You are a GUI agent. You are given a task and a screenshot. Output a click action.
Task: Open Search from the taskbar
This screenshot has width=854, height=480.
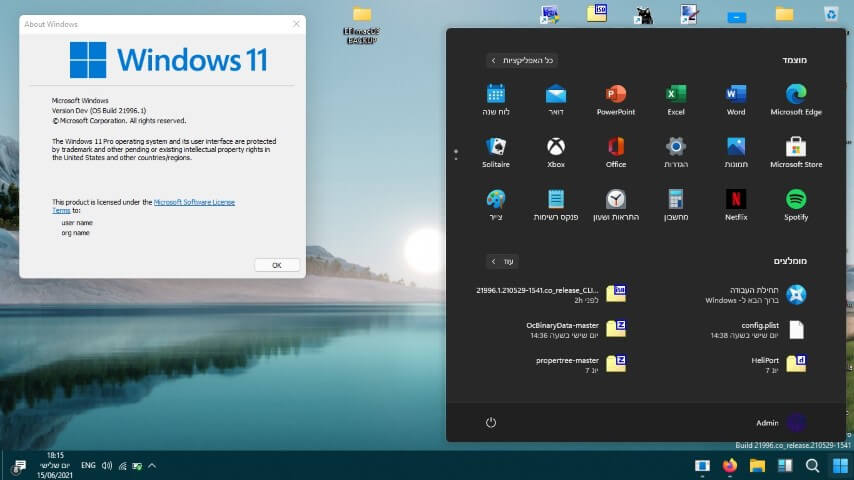812,466
